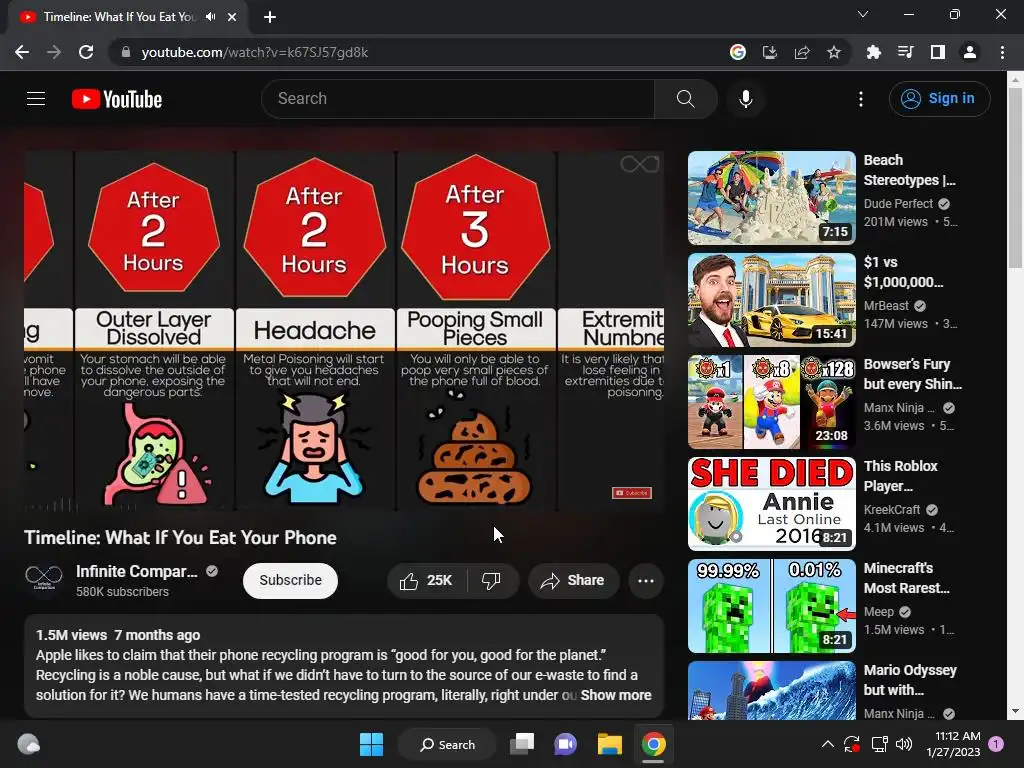Screen dimensions: 1024x768
Task: Open Minecraft's Most Rarest thumbnail
Action: (x=771, y=605)
